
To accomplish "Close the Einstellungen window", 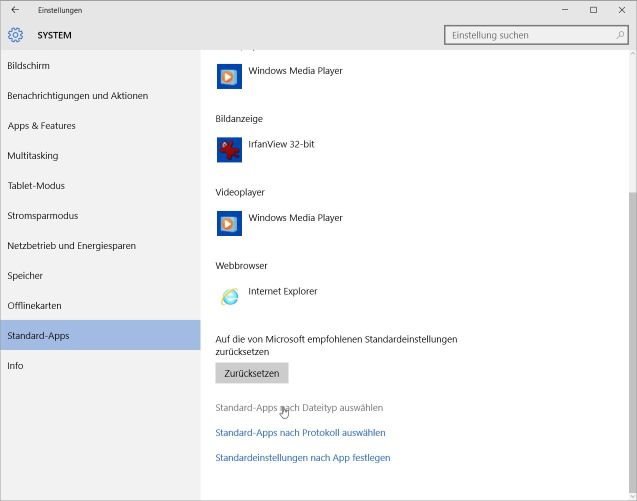I will 622,10.
